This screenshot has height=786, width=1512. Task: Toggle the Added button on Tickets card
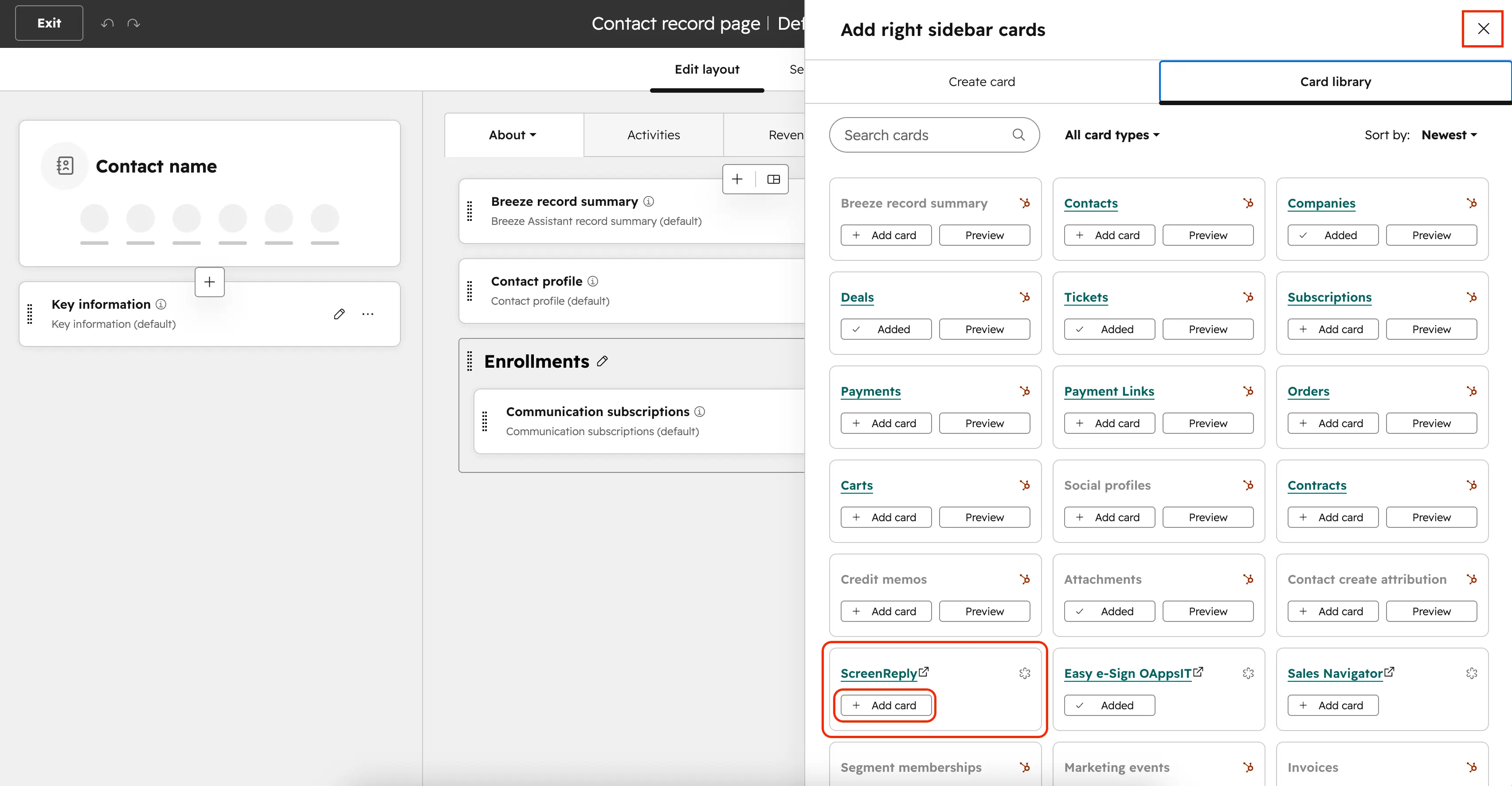coord(1109,329)
